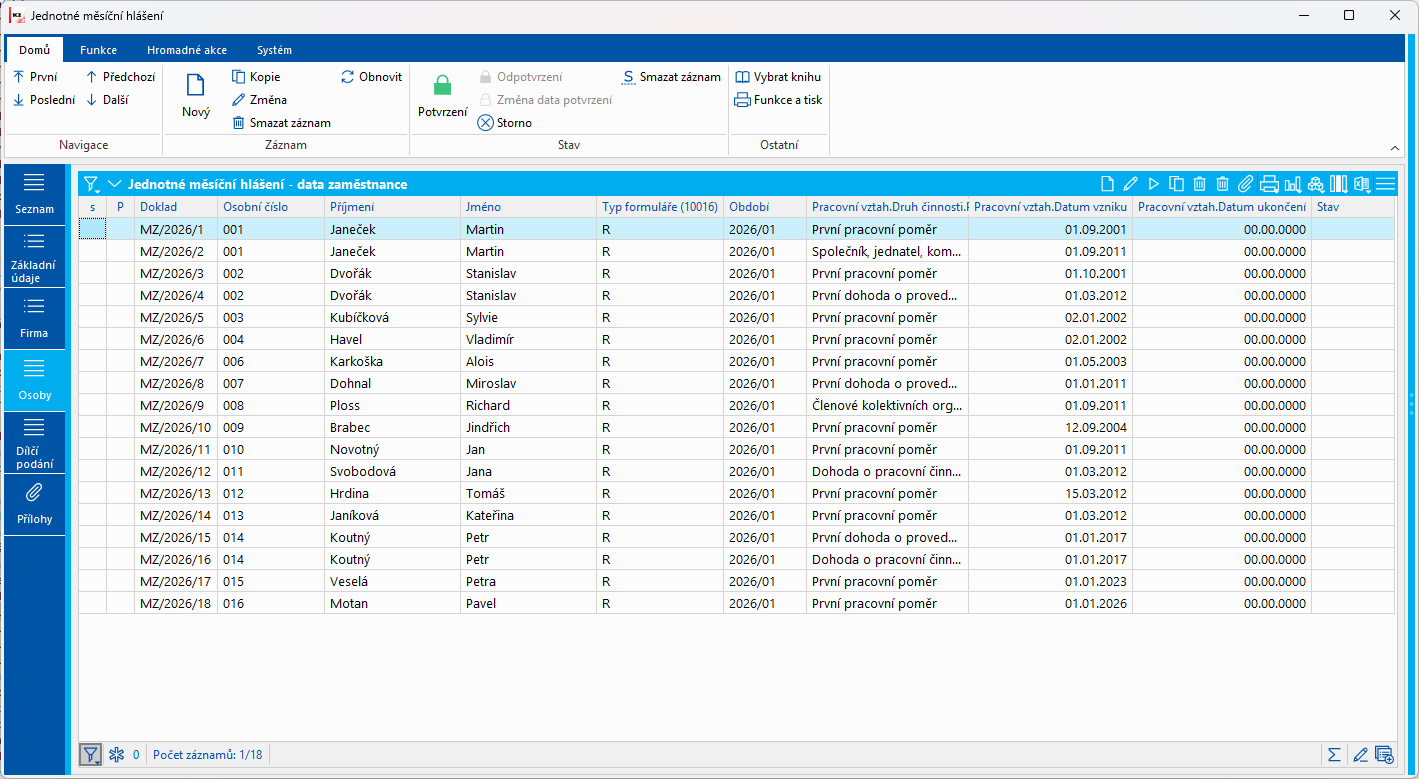Expand the chevron next to the panel title
Viewport: 1419px width, 779px height.
tap(114, 184)
